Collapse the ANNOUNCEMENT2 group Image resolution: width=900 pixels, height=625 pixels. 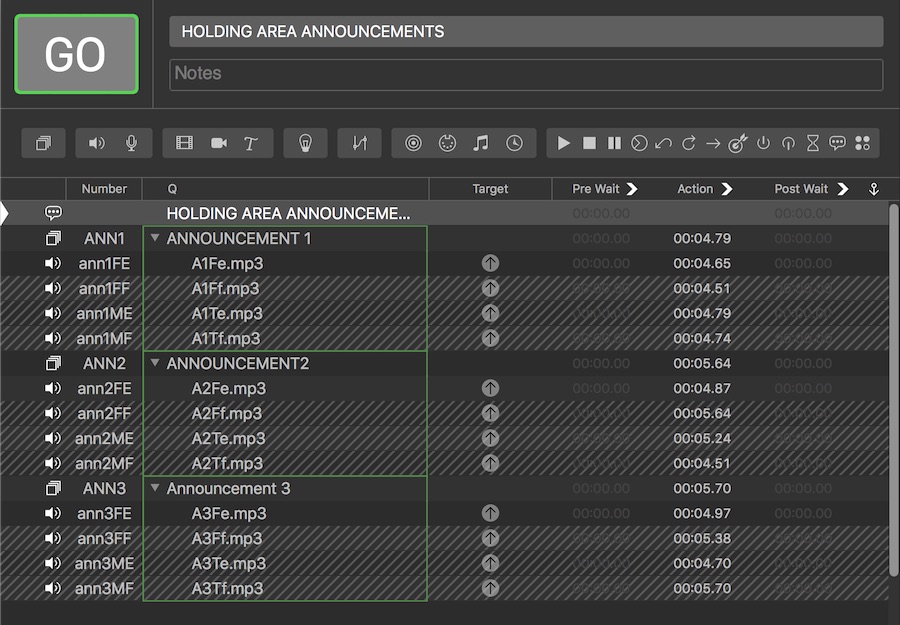pyautogui.click(x=155, y=363)
